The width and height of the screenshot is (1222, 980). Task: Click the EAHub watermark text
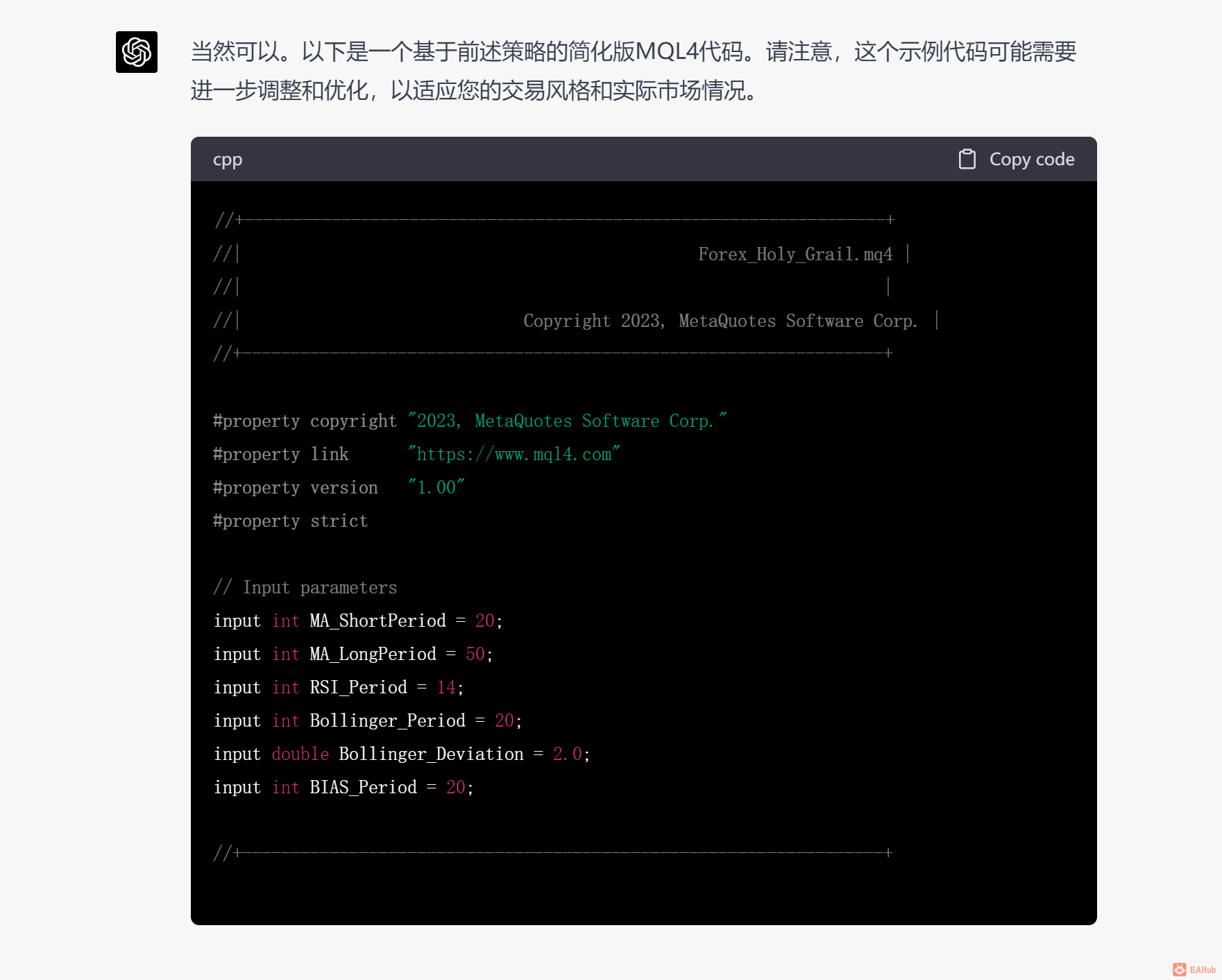(1201, 969)
